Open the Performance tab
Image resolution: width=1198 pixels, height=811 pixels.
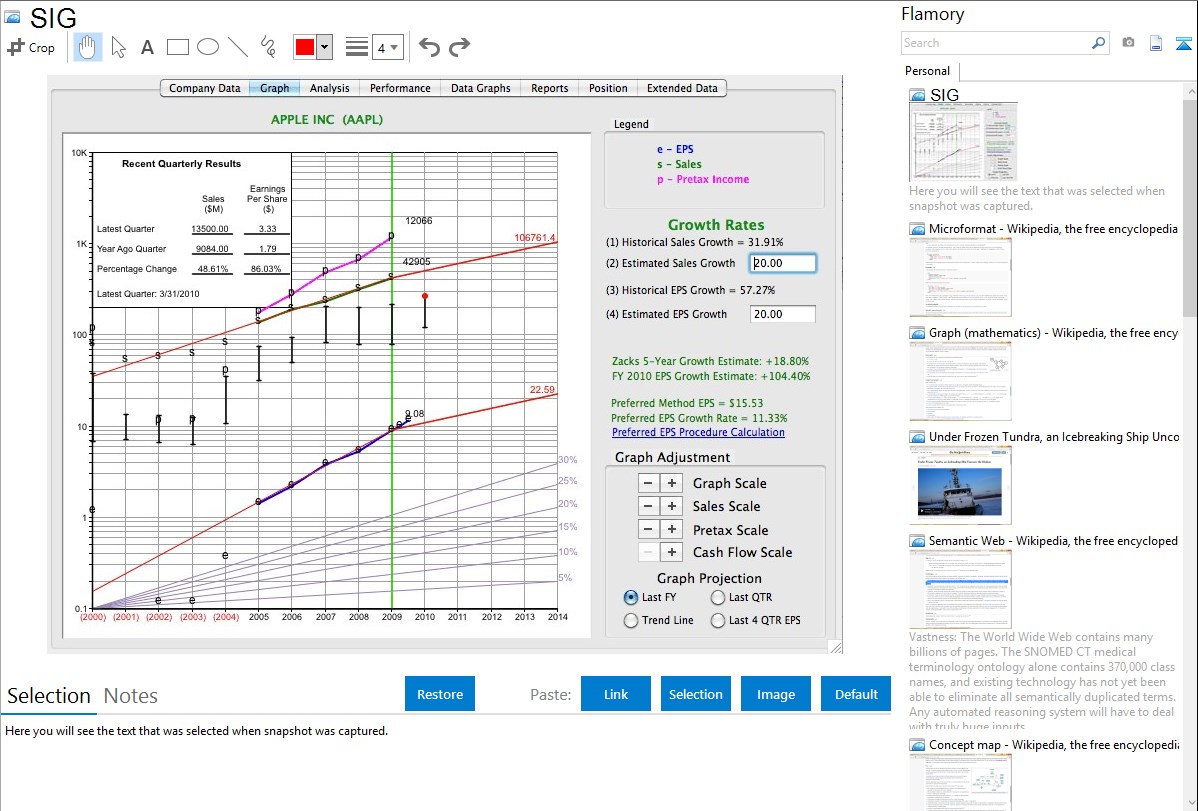coord(400,88)
